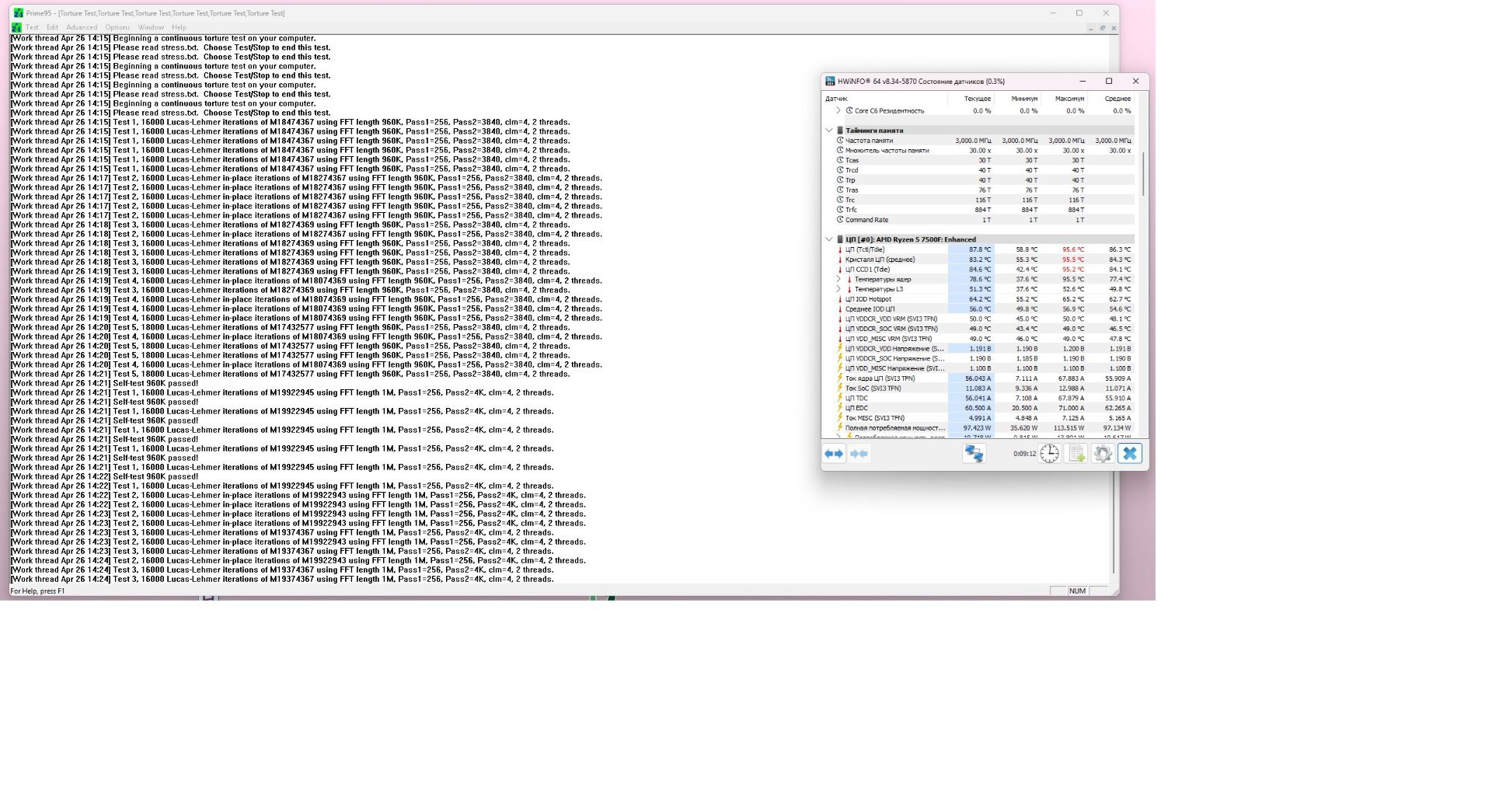Expand Core C6 residency row
Image resolution: width=1492 pixels, height=812 pixels.
tap(838, 111)
